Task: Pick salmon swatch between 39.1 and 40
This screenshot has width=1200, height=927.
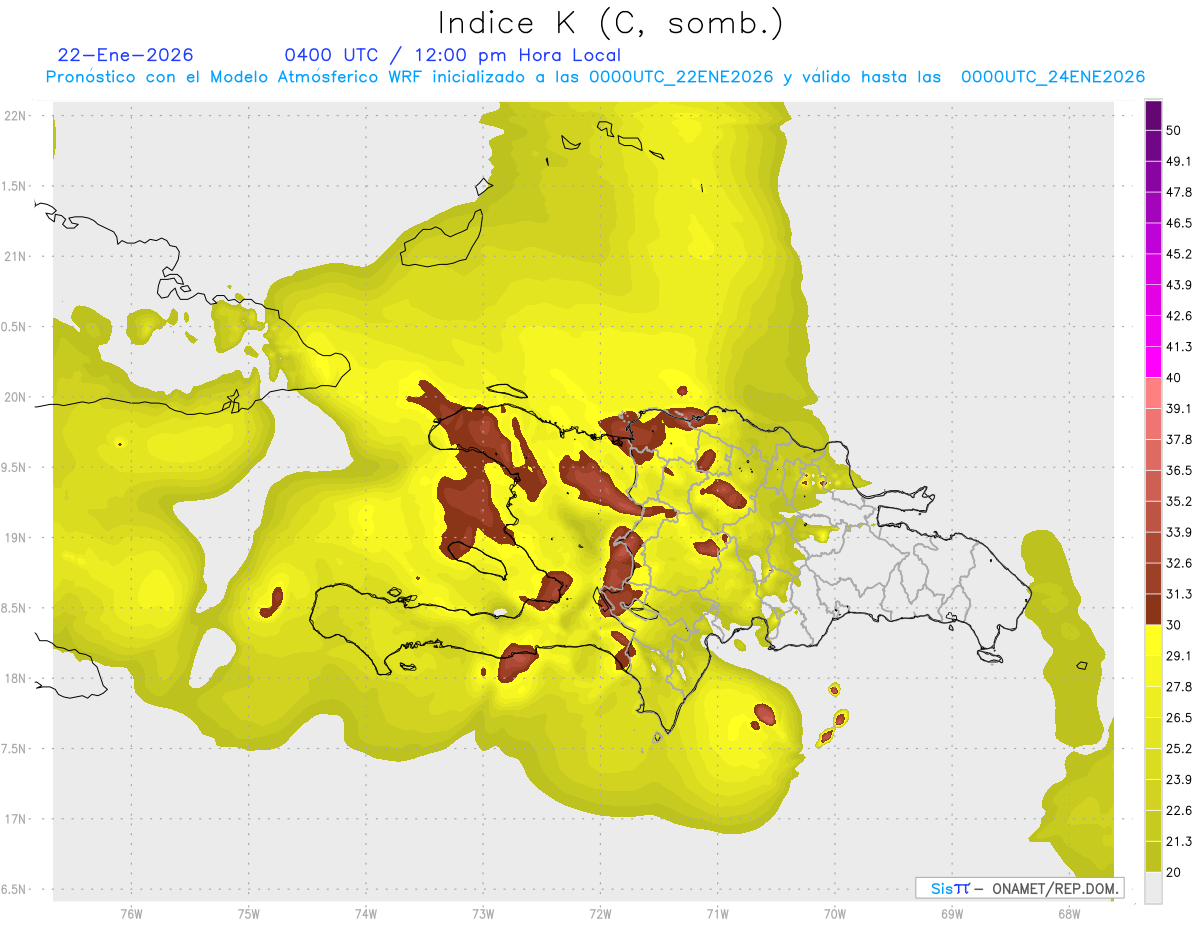Action: 1153,393
